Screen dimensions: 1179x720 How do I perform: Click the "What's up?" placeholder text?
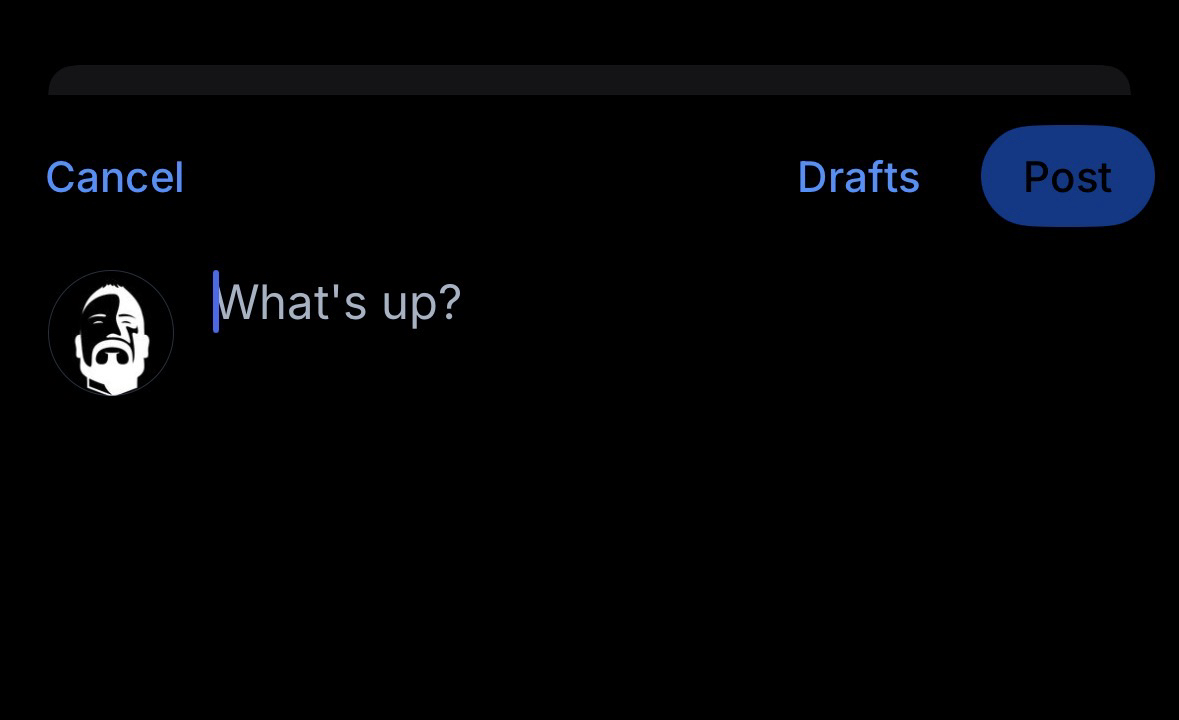click(338, 302)
